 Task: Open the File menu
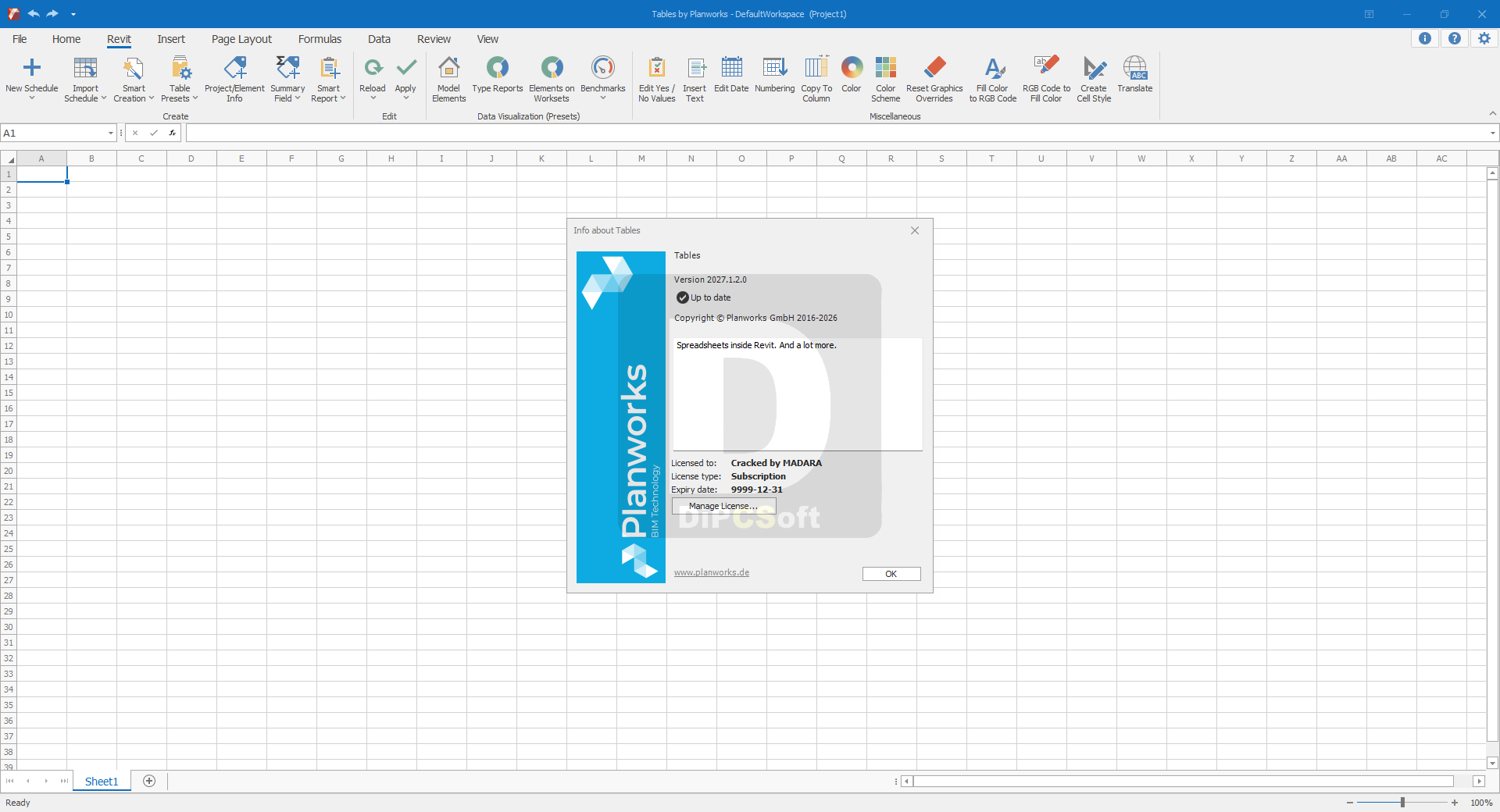coord(20,39)
